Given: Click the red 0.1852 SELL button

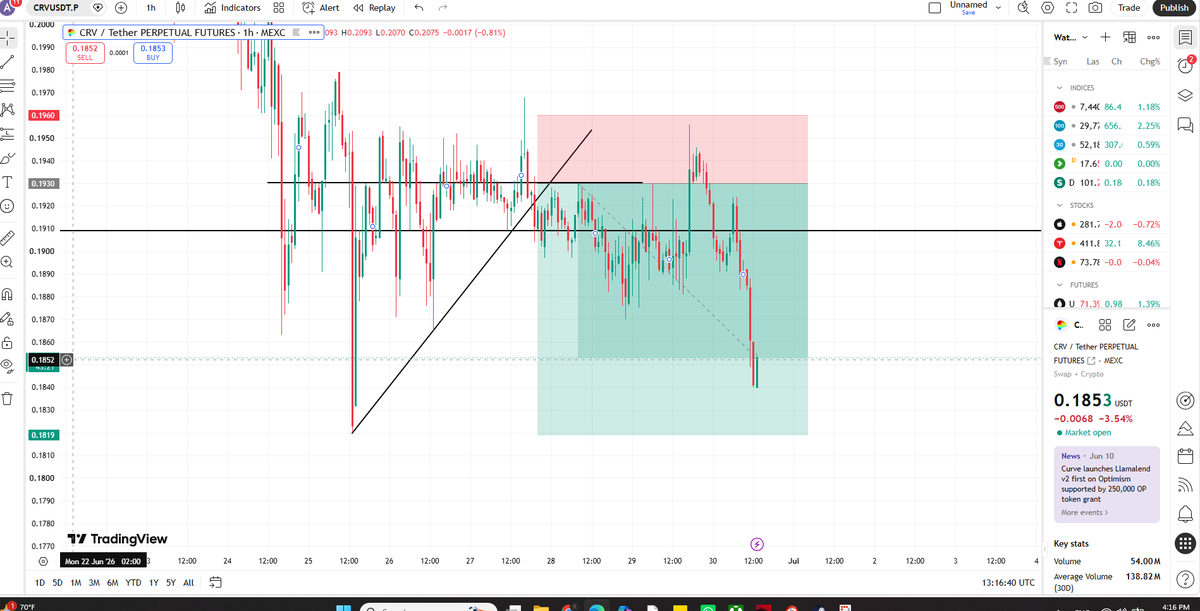Looking at the screenshot, I should pyautogui.click(x=85, y=52).
